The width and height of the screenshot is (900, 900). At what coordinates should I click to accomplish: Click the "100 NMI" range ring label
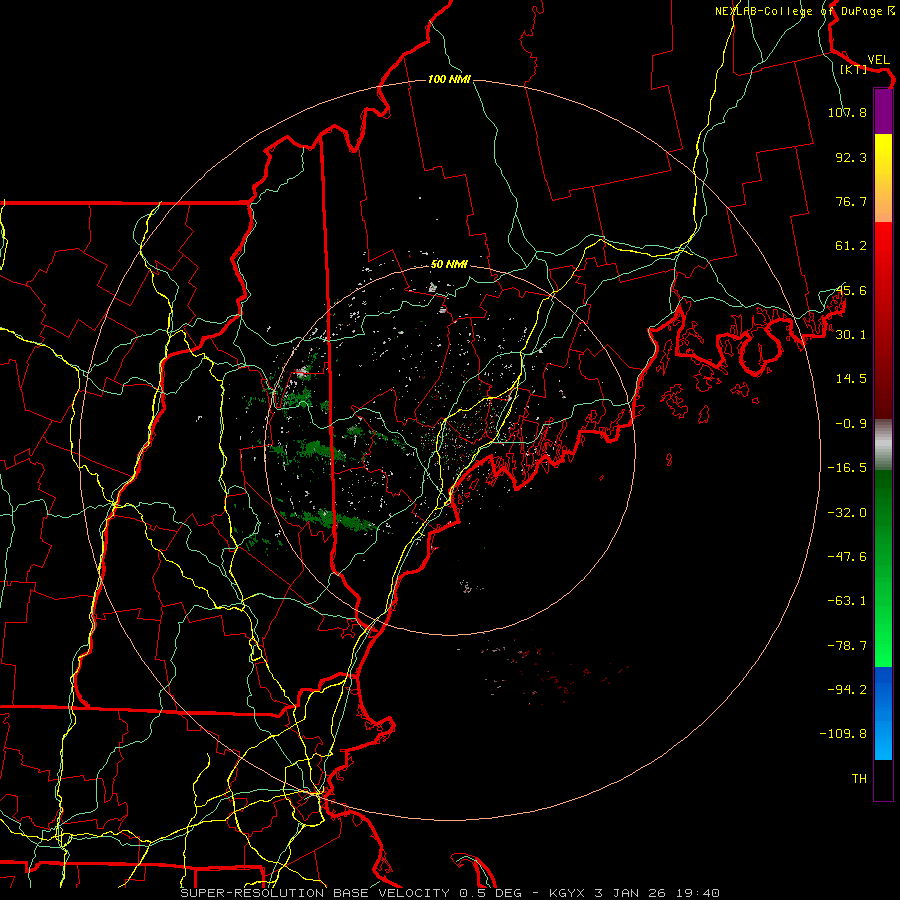pos(449,79)
